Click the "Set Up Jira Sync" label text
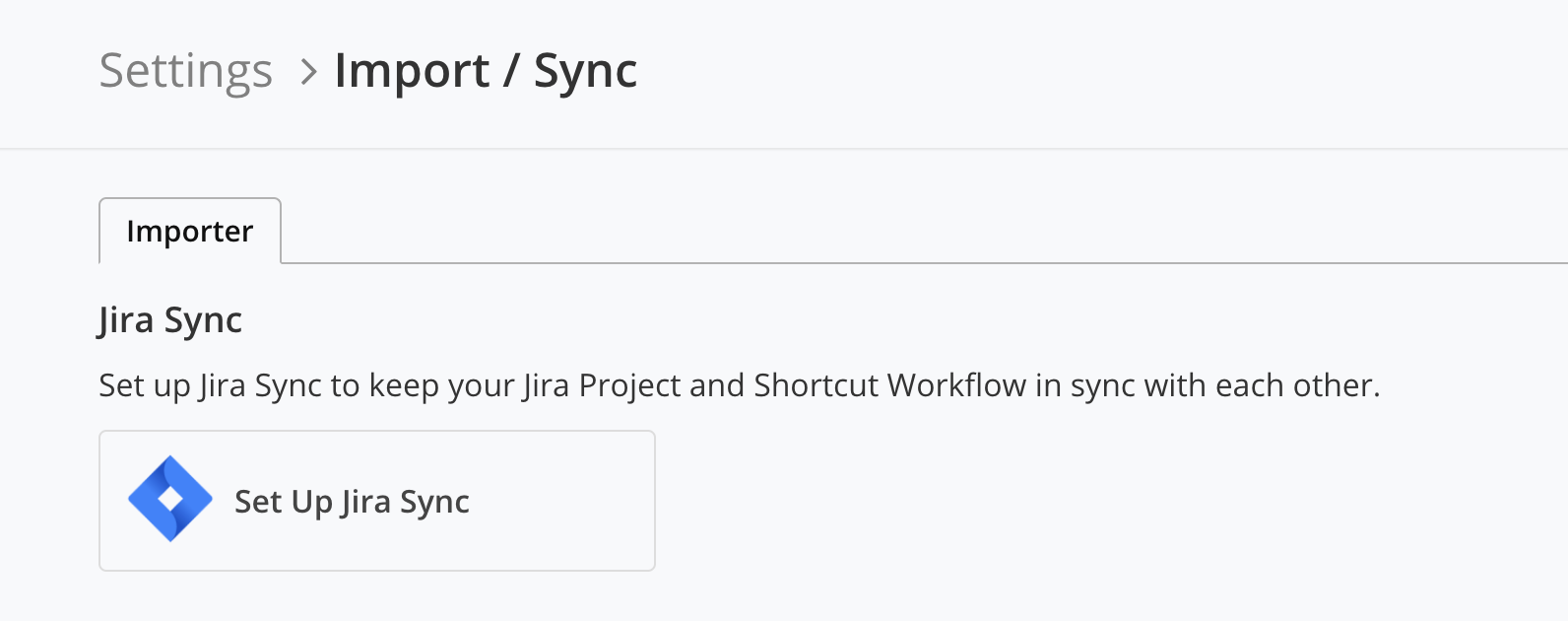This screenshot has width=1568, height=621. pyautogui.click(x=352, y=502)
